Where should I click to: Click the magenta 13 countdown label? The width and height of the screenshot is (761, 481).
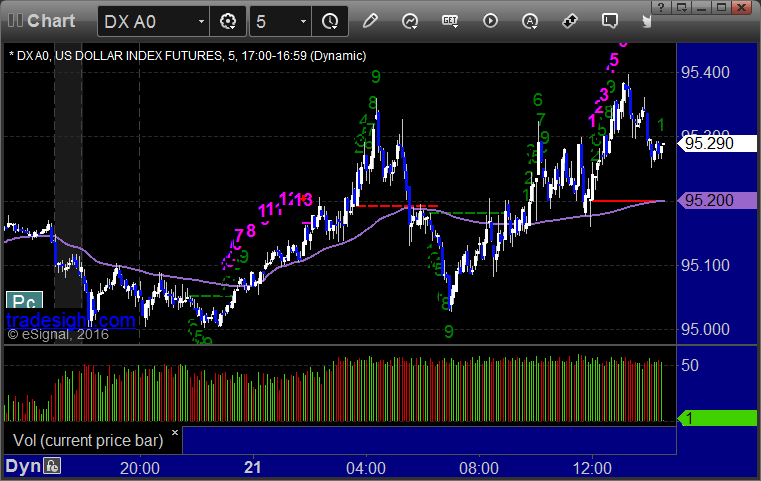coord(304,199)
